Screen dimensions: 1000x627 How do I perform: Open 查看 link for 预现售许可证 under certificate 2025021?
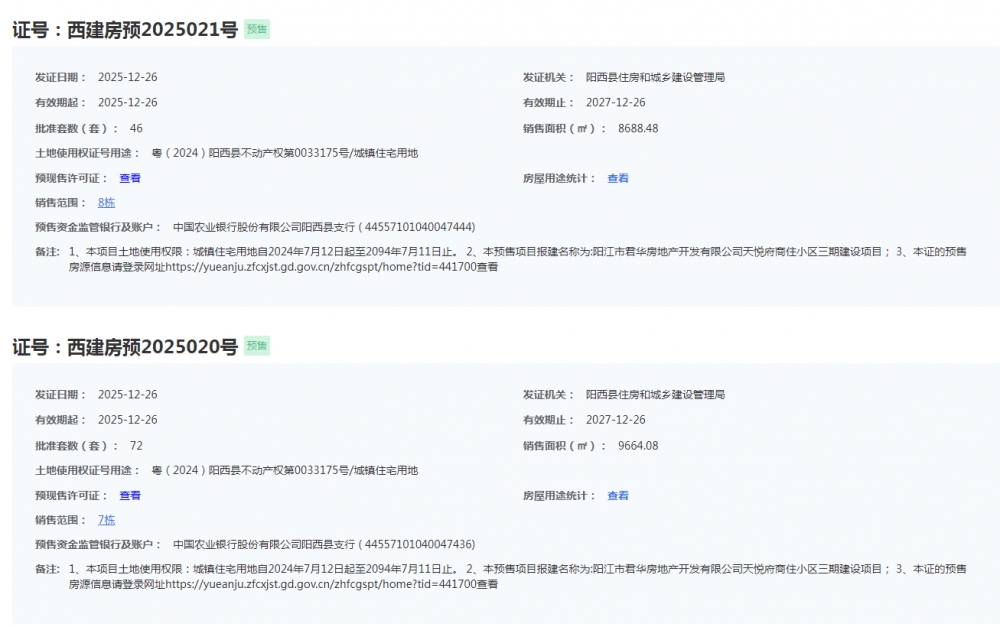[130, 178]
